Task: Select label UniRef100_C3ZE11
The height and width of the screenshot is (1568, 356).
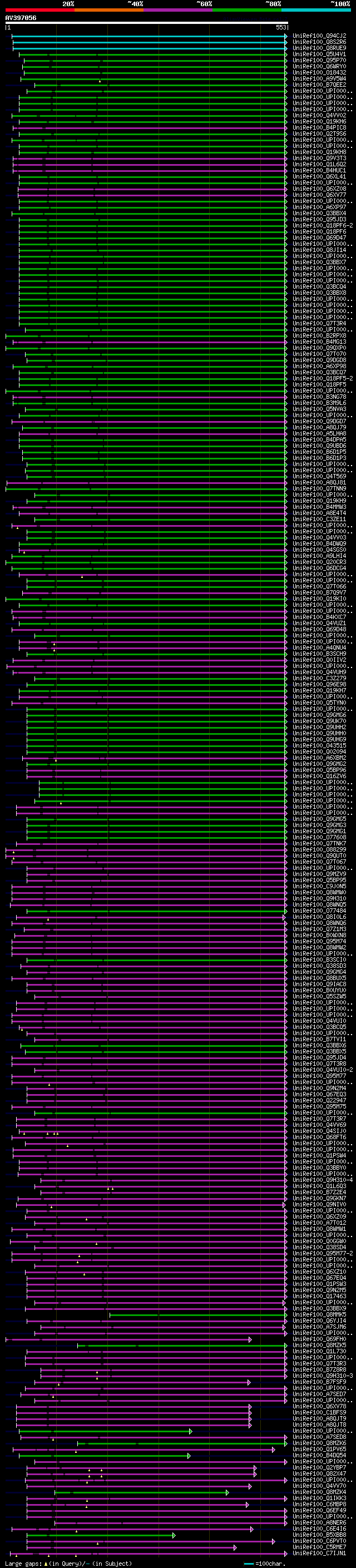Action: tap(319, 519)
